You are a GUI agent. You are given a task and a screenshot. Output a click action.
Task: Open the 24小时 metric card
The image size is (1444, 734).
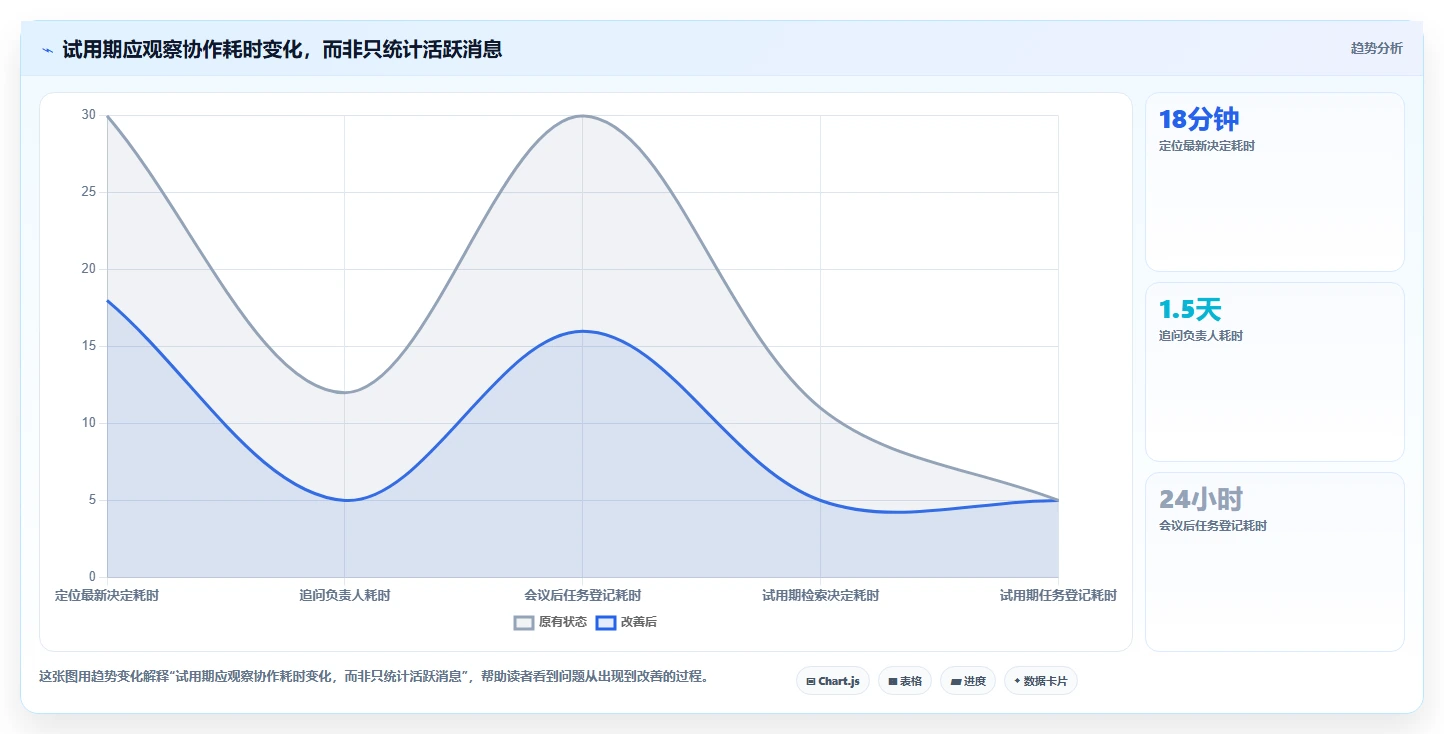tap(1275, 562)
